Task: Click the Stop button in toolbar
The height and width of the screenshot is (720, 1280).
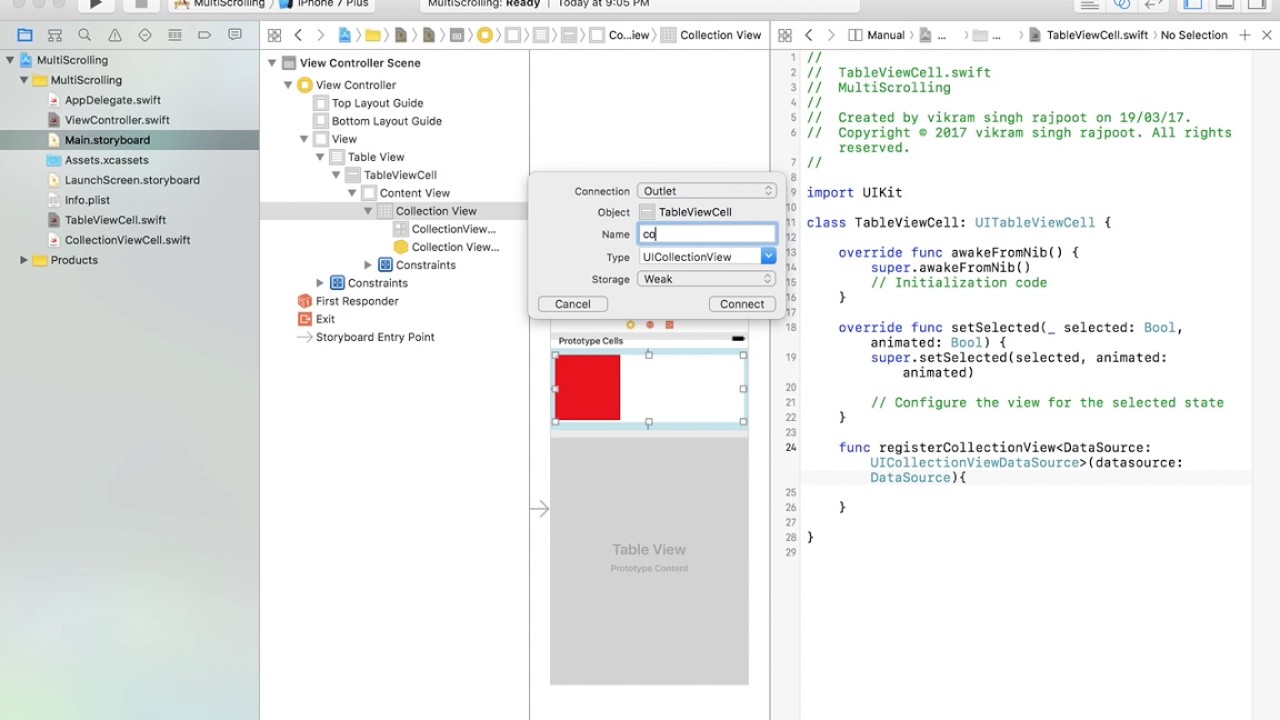Action: pos(140,4)
